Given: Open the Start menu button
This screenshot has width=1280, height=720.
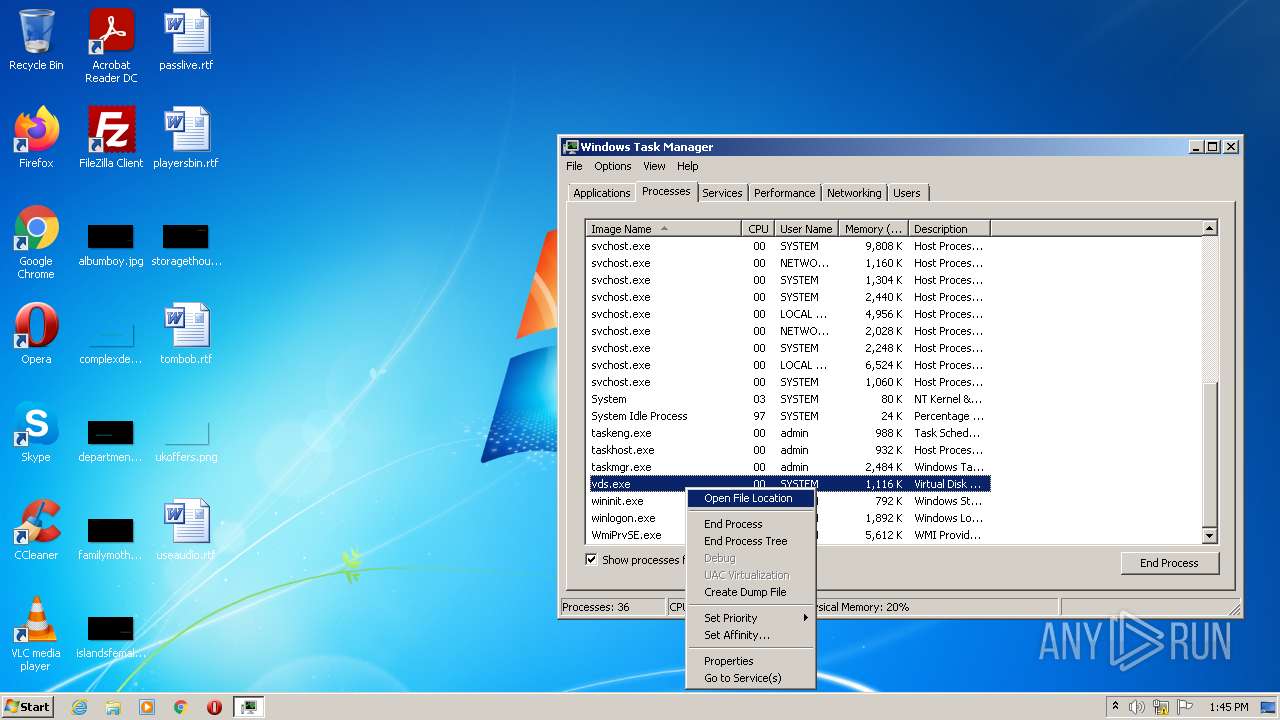Looking at the screenshot, I should (28, 707).
